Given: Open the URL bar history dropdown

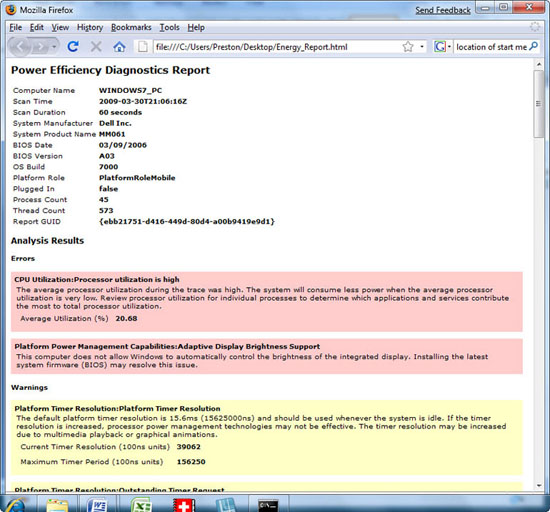Looking at the screenshot, I should click(422, 47).
